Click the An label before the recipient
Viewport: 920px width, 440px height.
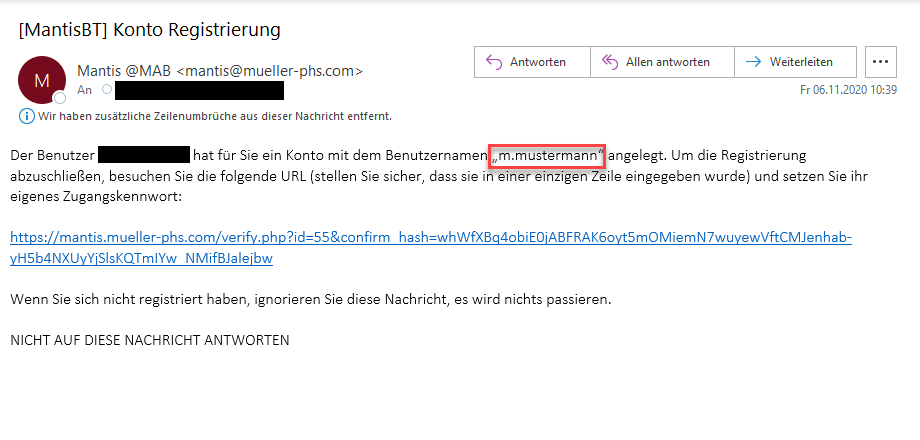pos(84,91)
